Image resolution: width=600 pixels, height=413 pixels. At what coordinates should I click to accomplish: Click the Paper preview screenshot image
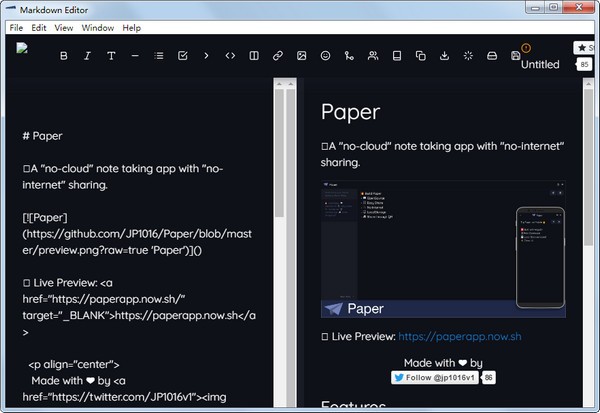pyautogui.click(x=442, y=250)
